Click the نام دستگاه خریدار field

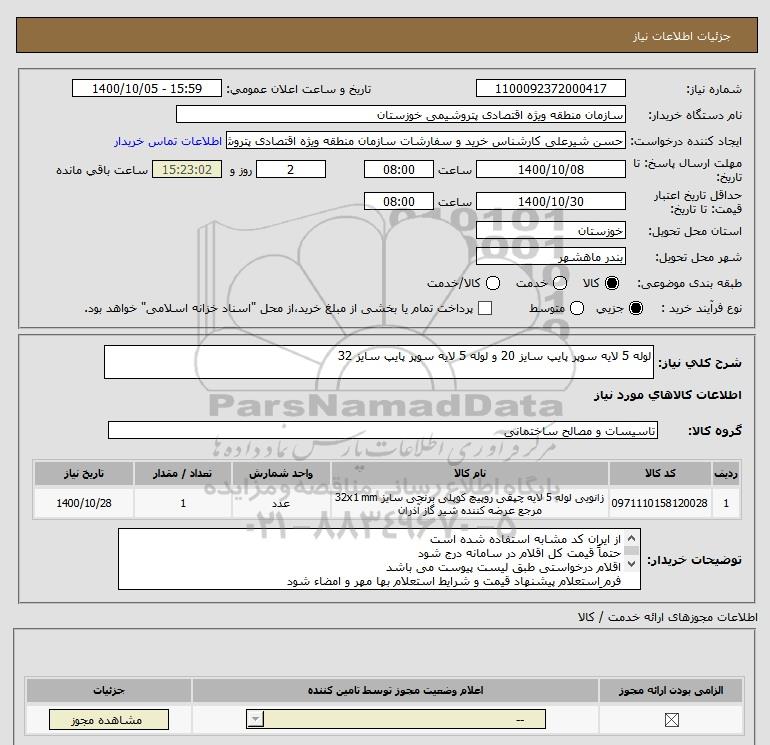tap(401, 114)
